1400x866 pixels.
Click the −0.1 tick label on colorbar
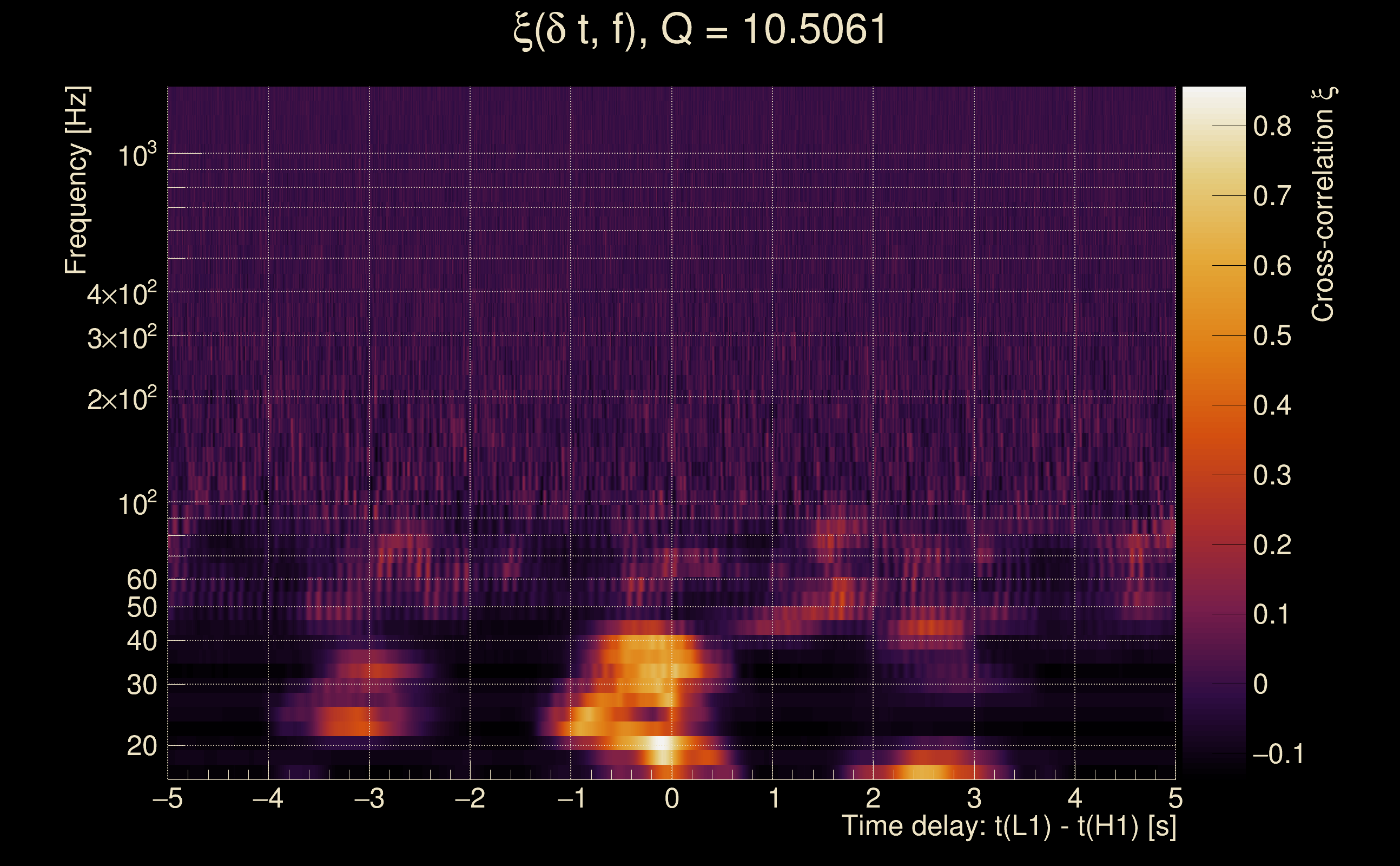tap(1278, 755)
